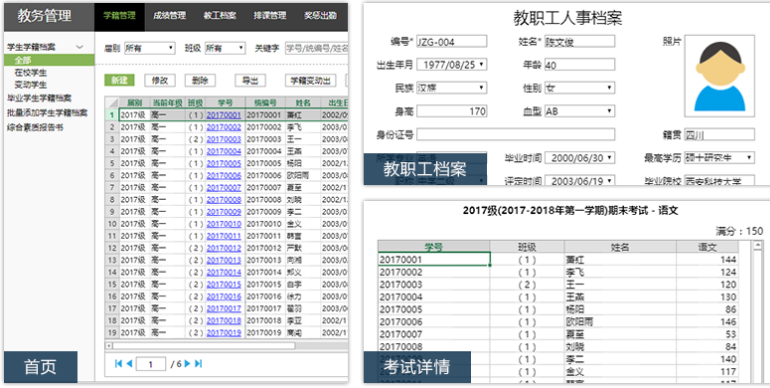Go to previous page of student list

pyautogui.click(x=129, y=363)
